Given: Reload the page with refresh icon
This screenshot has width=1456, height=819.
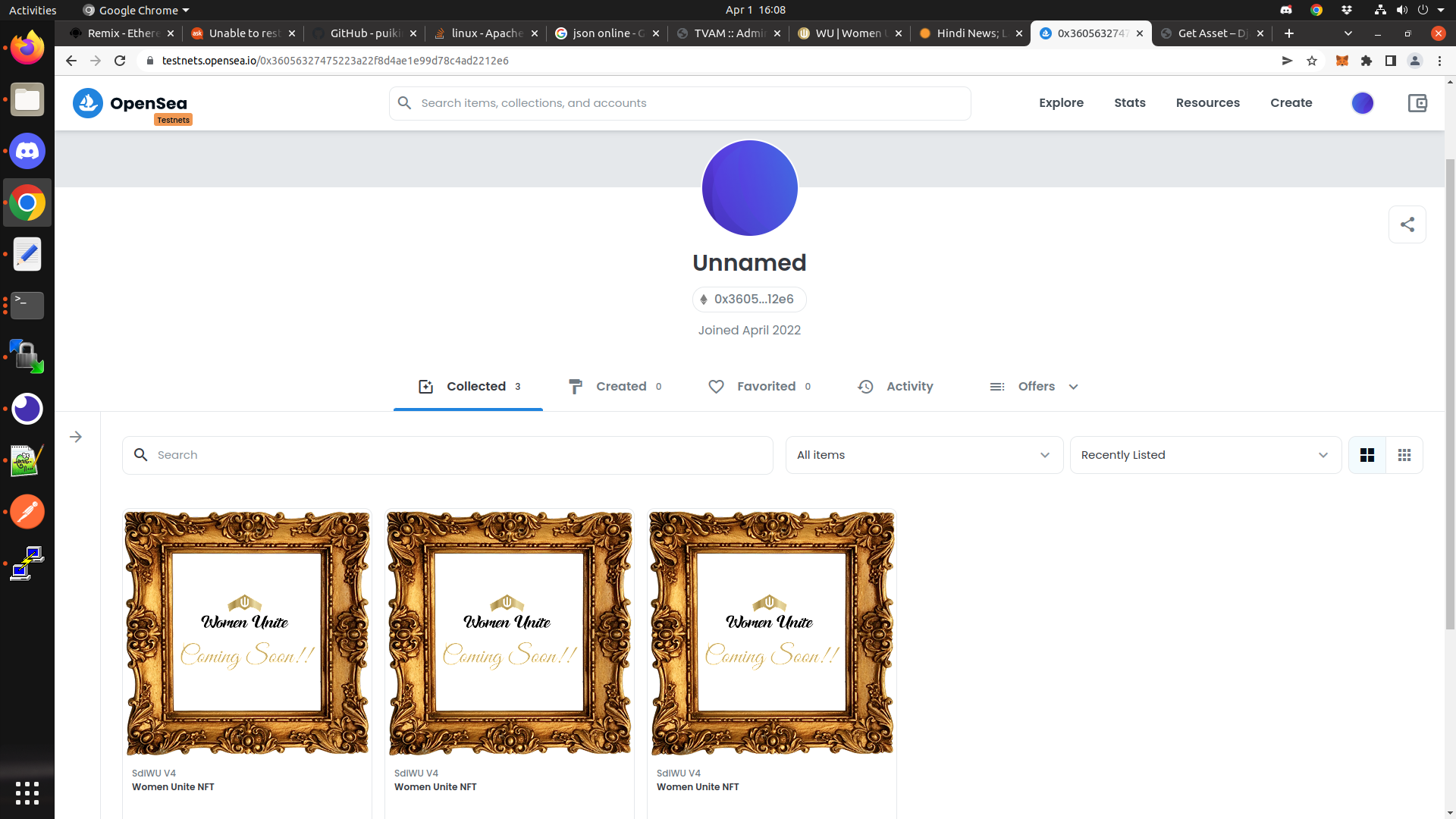Looking at the screenshot, I should (120, 61).
